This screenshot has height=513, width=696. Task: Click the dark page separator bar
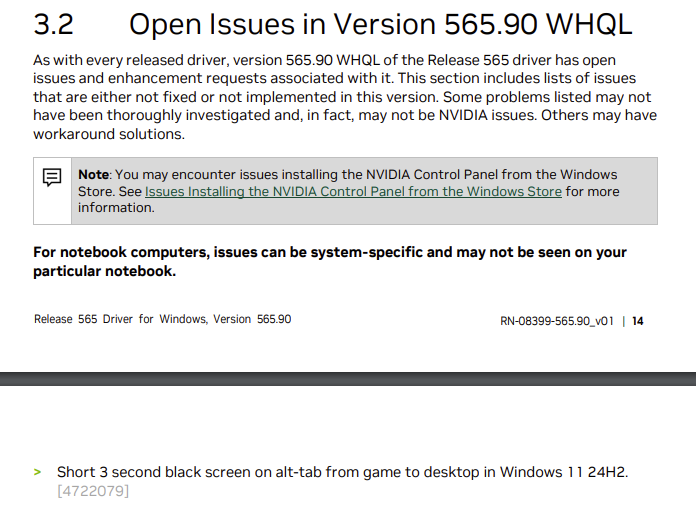pos(348,379)
